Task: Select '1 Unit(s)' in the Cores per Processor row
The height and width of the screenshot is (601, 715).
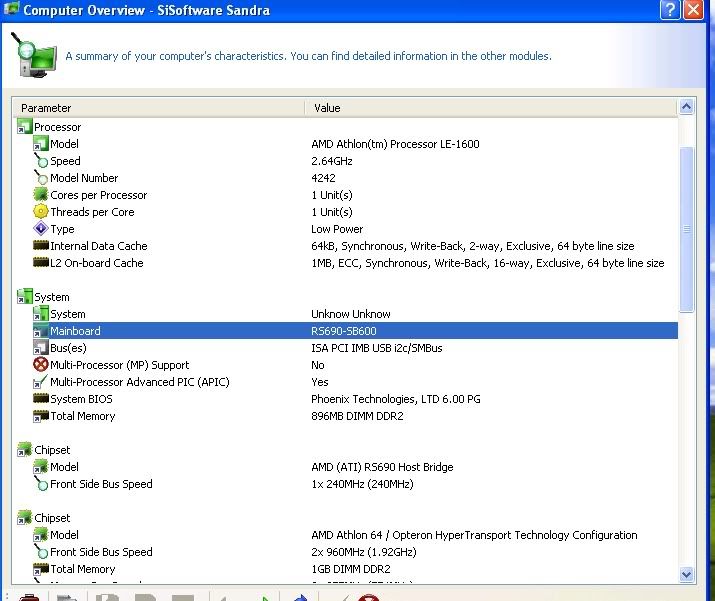Action: pyautogui.click(x=332, y=195)
